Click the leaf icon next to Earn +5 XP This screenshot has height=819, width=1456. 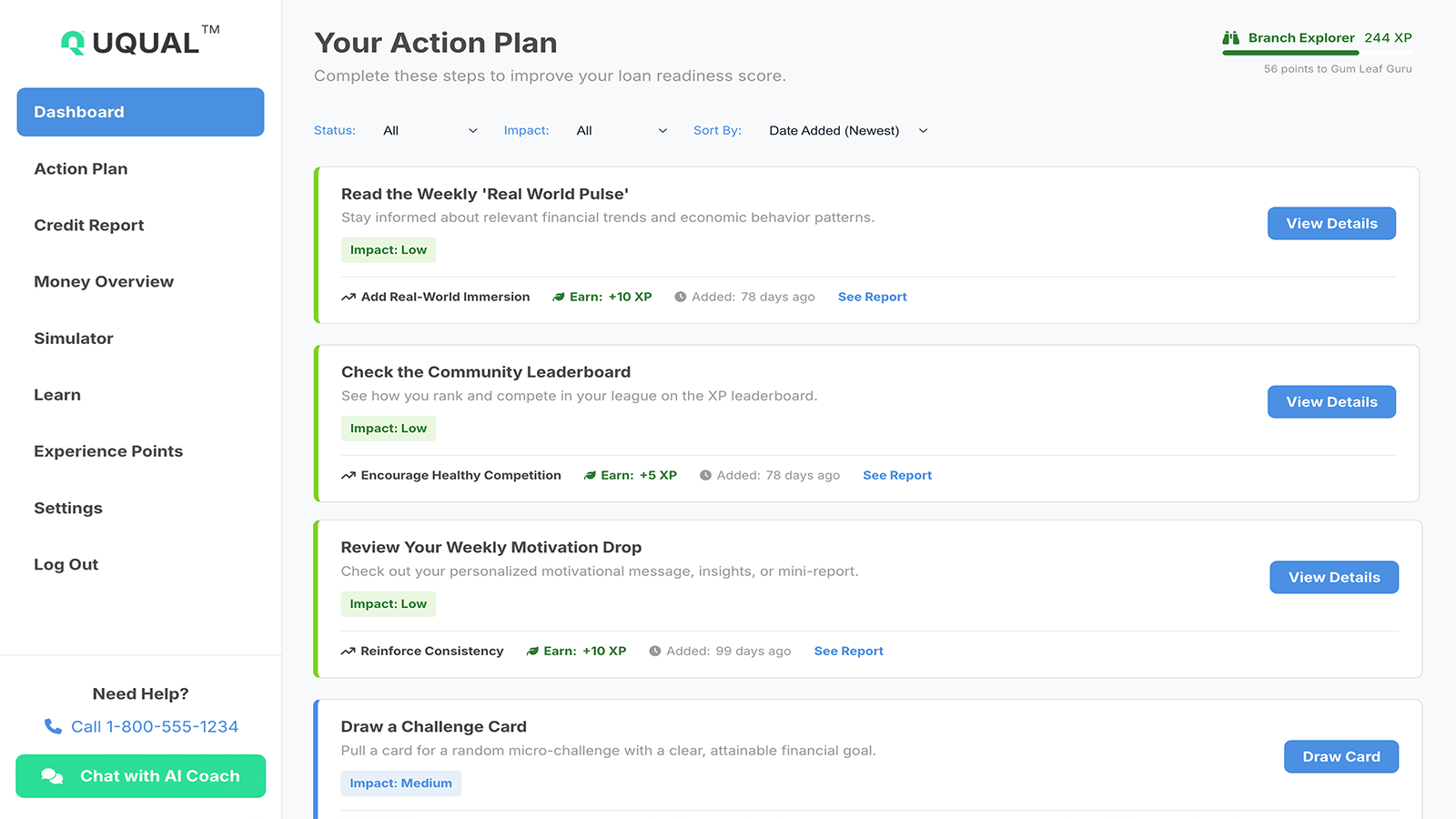coord(590,476)
